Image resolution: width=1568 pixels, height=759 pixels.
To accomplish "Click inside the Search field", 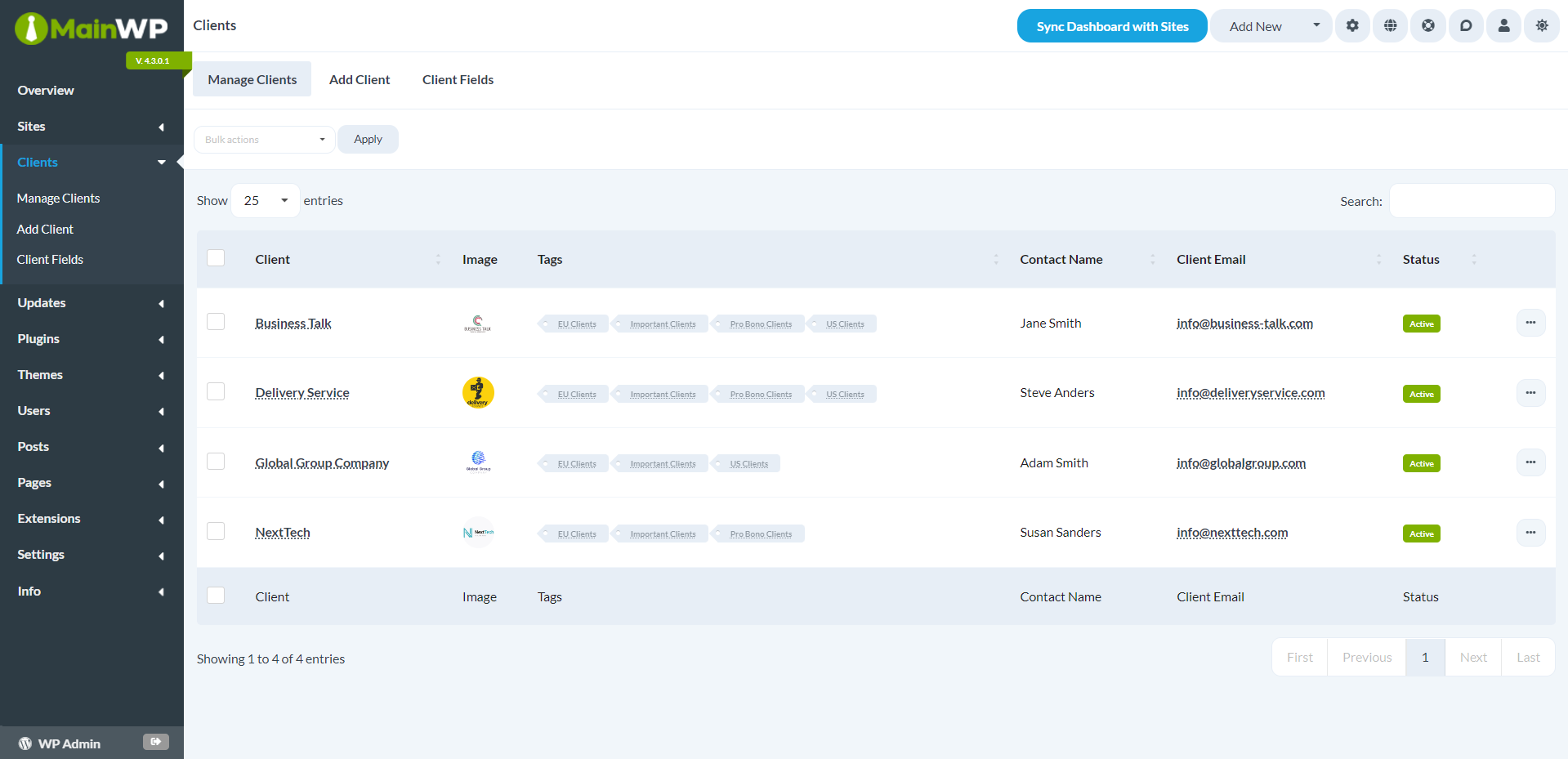I will tap(1471, 200).
